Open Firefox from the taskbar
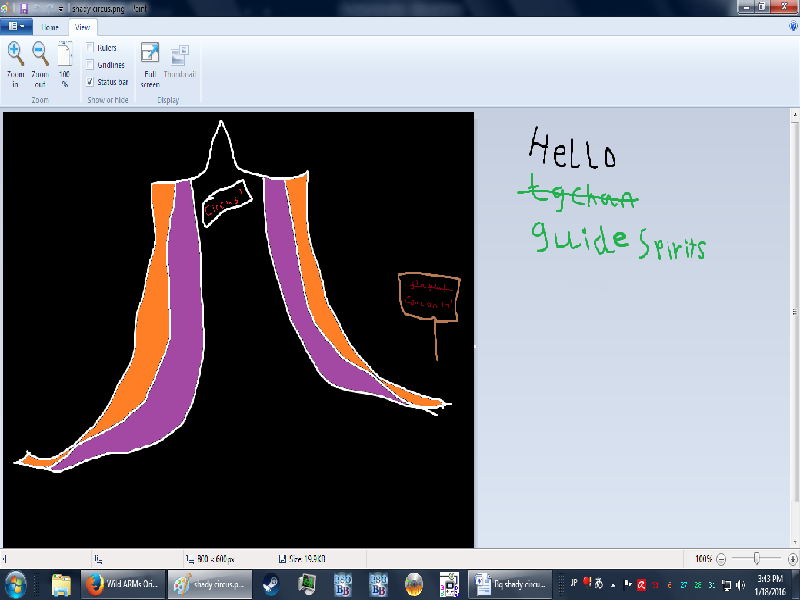 94,583
